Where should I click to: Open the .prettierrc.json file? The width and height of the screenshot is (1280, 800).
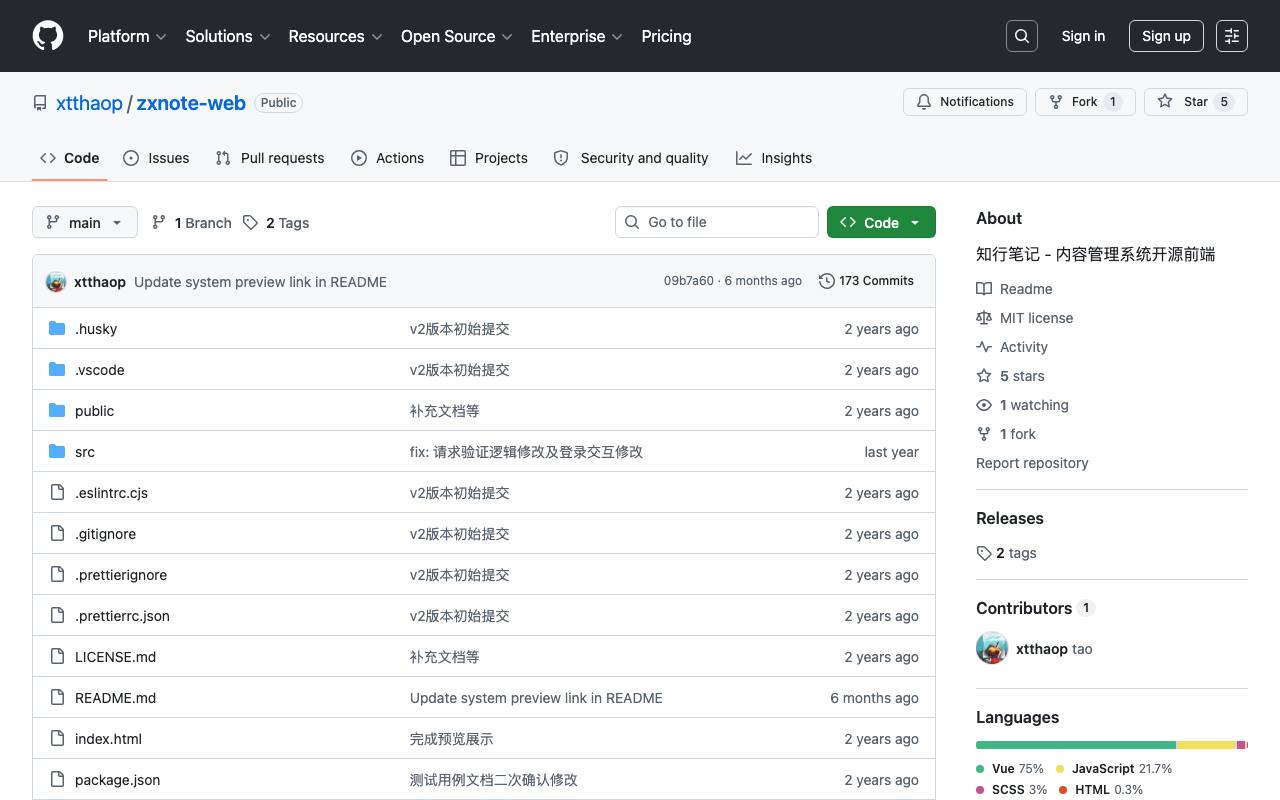122,616
